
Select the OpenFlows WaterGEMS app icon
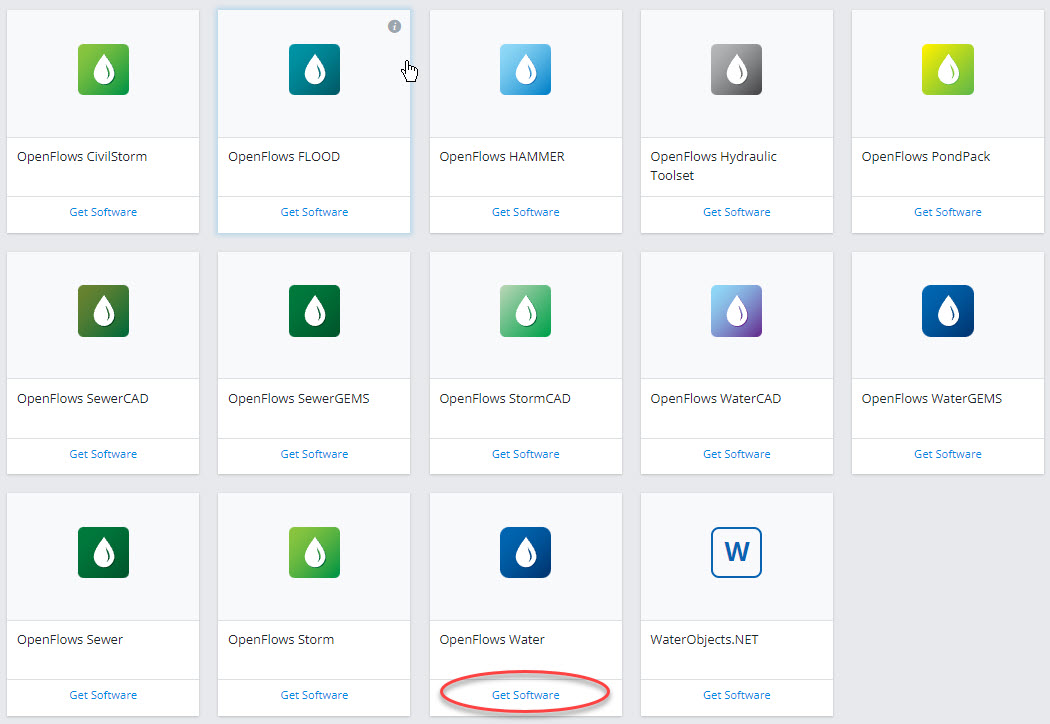click(x=947, y=311)
